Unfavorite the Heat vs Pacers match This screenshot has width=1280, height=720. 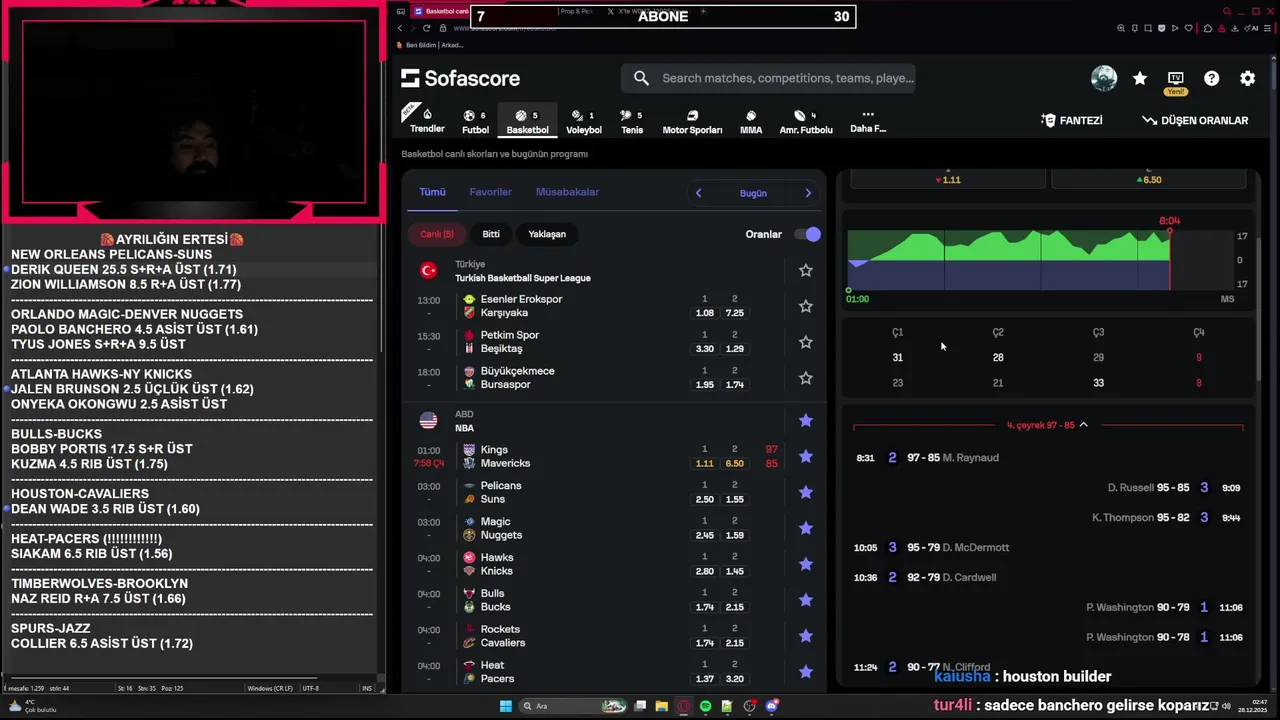pyautogui.click(x=806, y=672)
